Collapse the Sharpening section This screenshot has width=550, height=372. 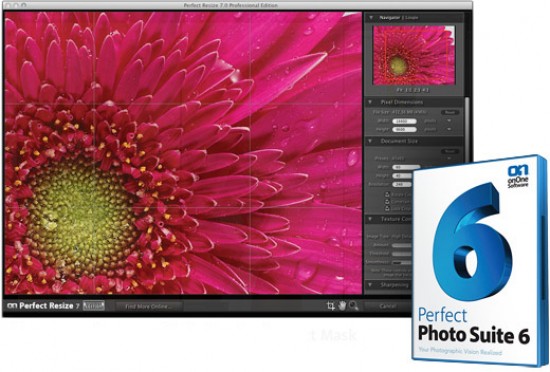370,285
